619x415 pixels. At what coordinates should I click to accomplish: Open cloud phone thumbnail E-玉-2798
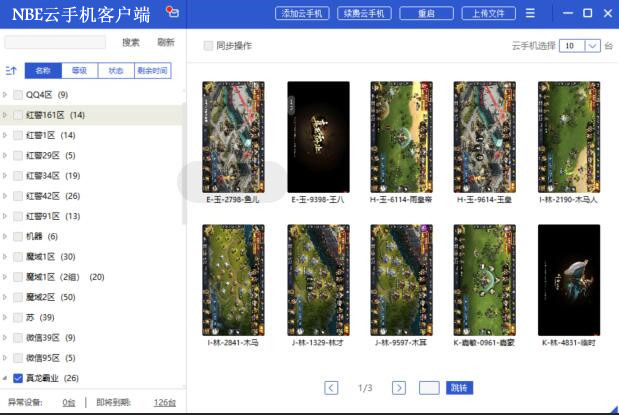pos(233,137)
